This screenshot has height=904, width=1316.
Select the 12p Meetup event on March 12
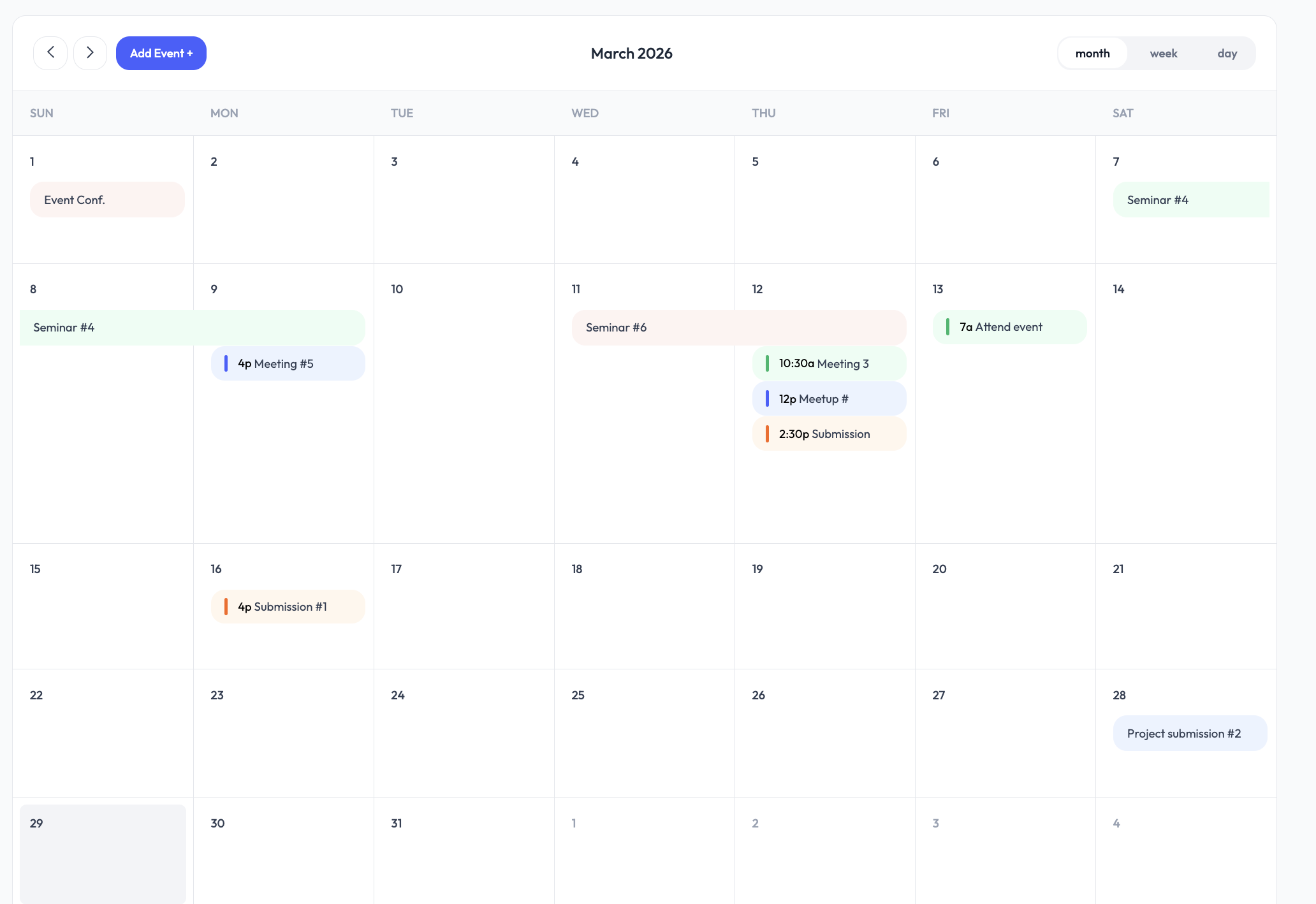pos(829,398)
